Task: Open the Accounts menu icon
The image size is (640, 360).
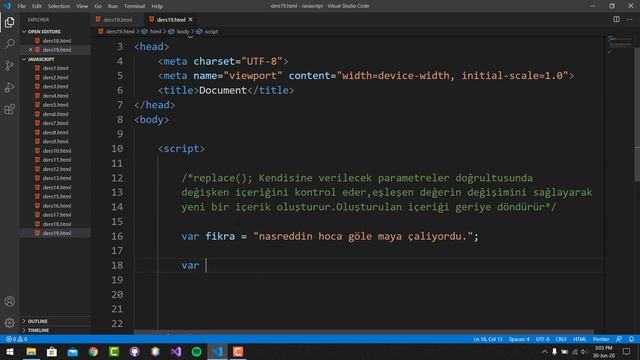Action: (x=9, y=301)
